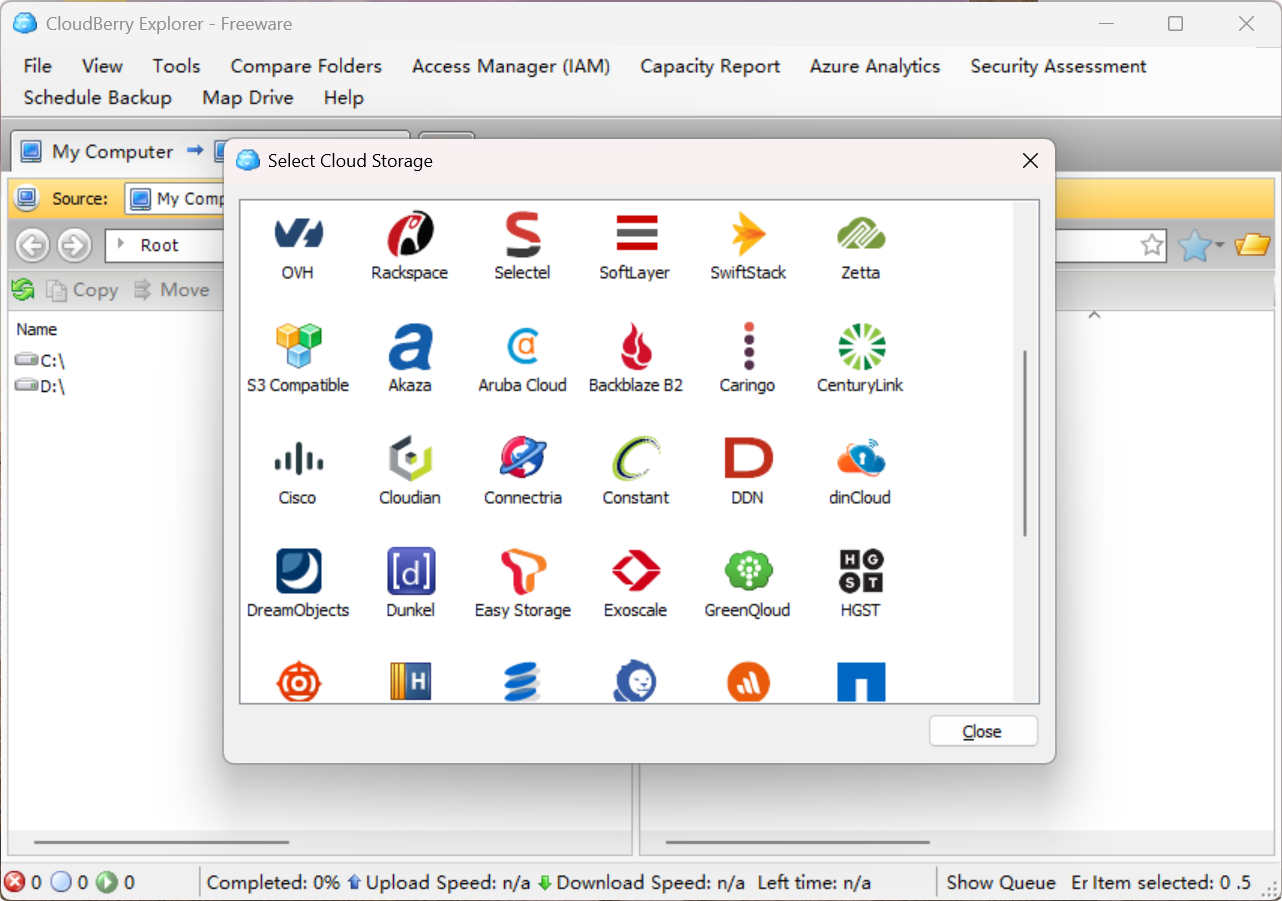Open the Tools menu
Viewport: 1282px width, 901px height.
click(x=176, y=66)
